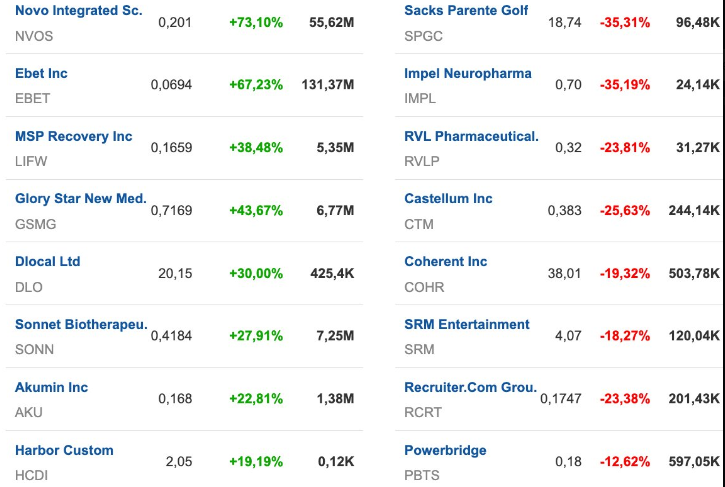Click the +30,00% change value
The height and width of the screenshot is (487, 725).
[x=256, y=274]
